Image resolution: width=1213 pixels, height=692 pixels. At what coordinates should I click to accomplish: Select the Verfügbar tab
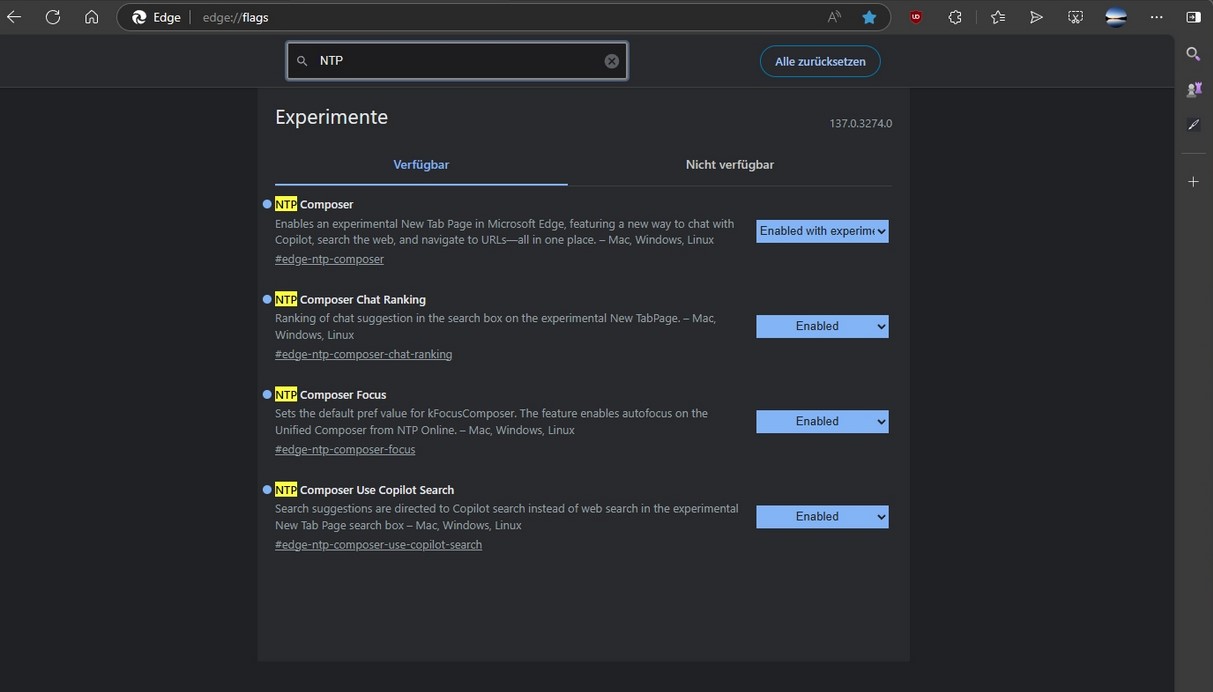point(421,165)
